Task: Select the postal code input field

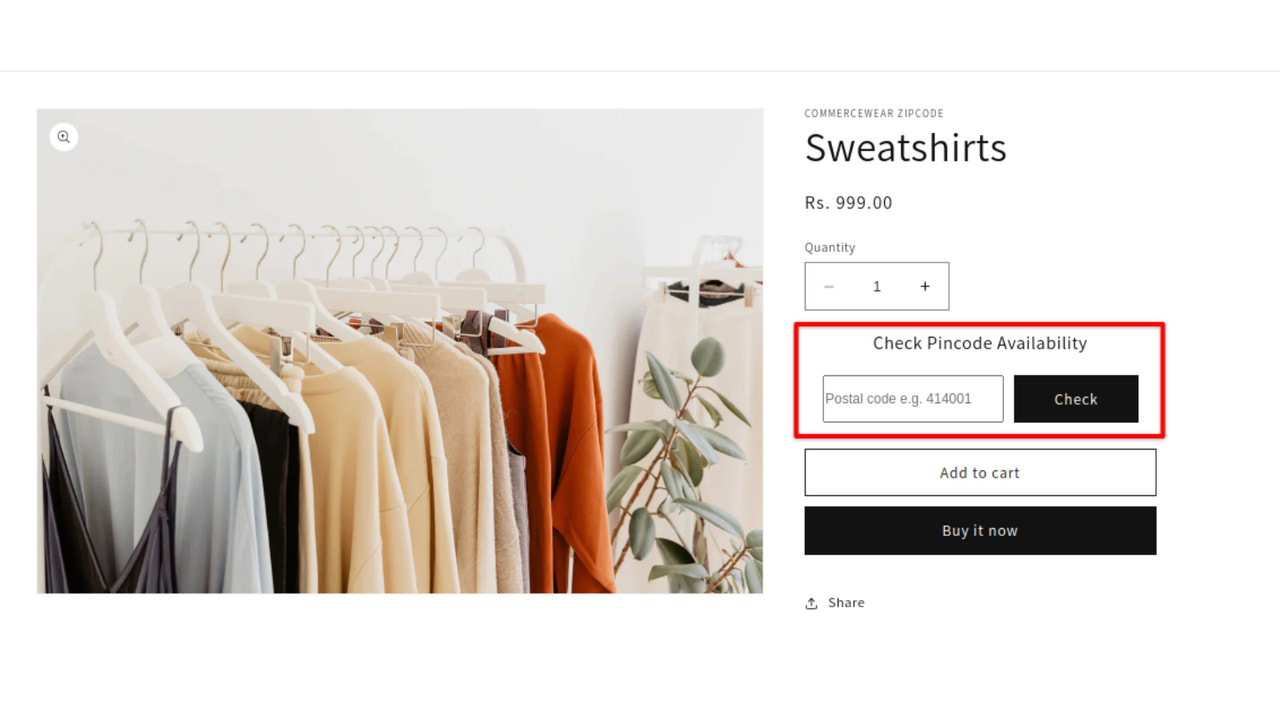Action: (x=912, y=398)
